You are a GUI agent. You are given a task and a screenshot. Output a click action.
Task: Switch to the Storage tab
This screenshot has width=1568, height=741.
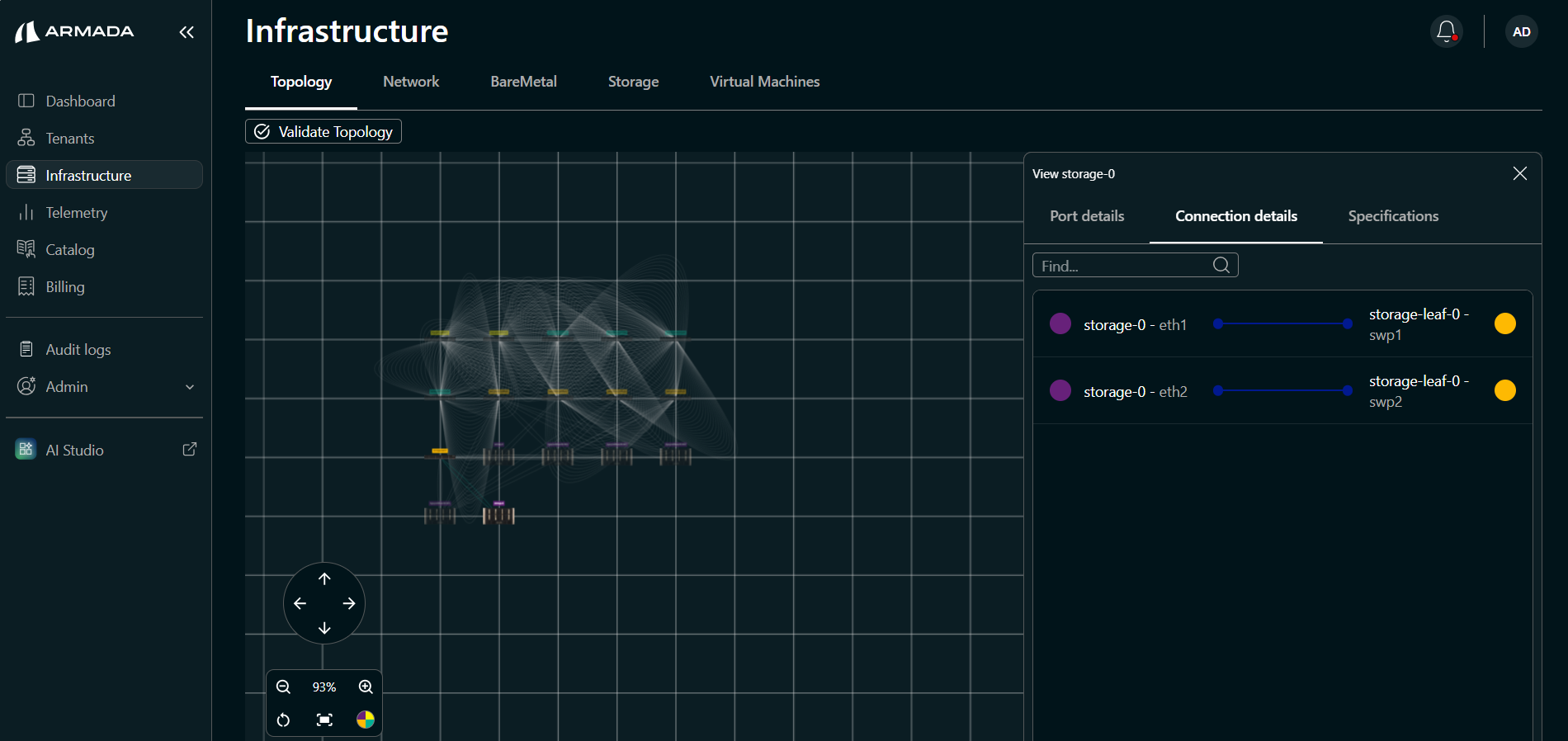point(633,82)
